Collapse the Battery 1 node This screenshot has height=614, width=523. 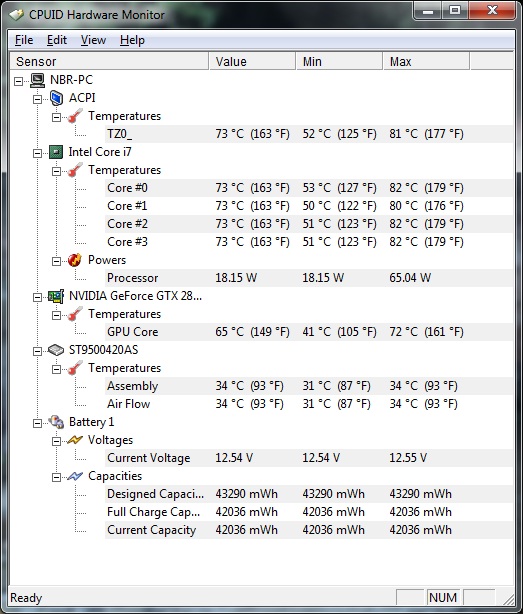click(x=38, y=423)
